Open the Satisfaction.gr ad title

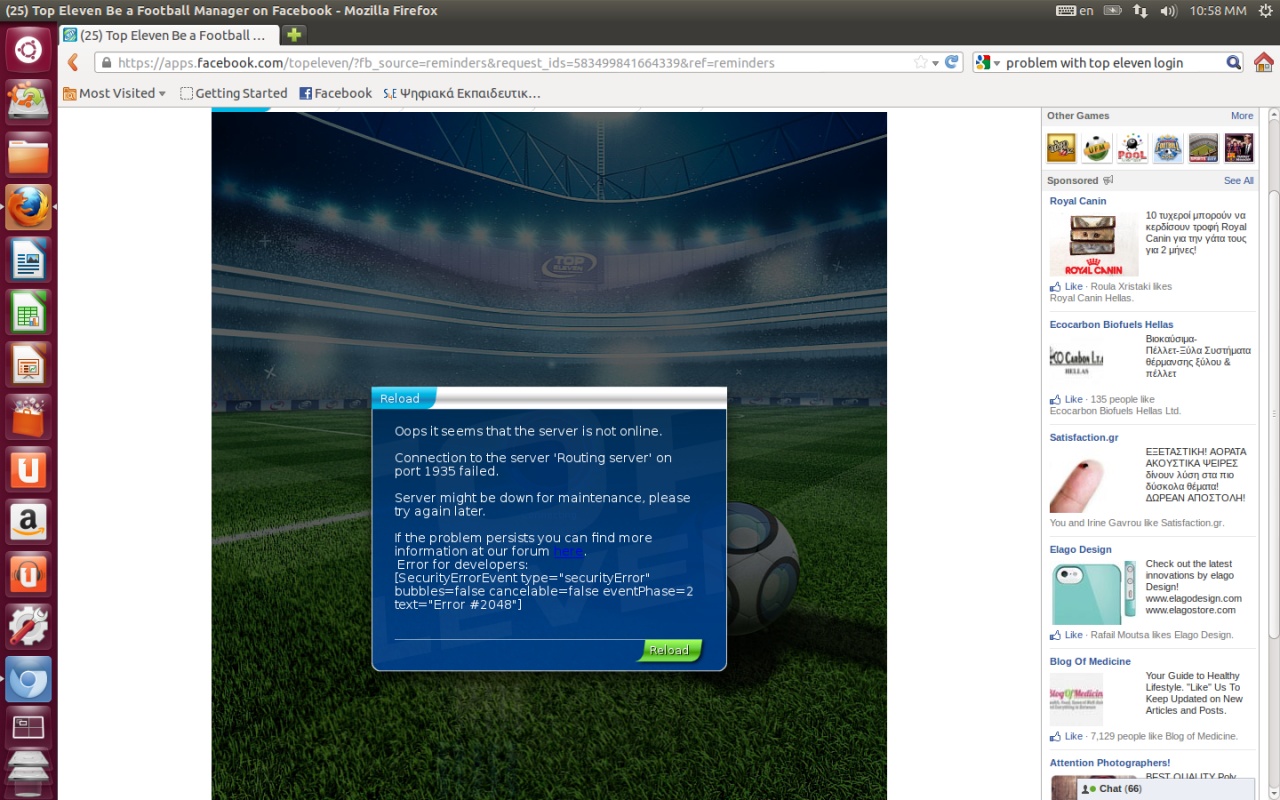coord(1084,438)
